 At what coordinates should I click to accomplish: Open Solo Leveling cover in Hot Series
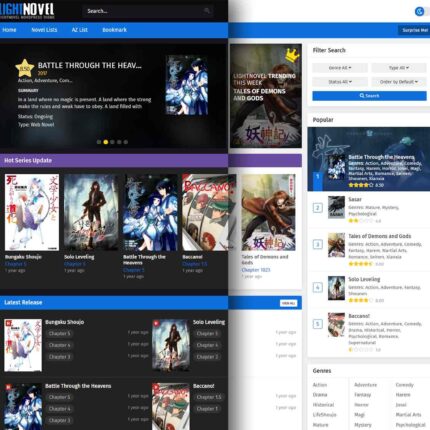(x=91, y=212)
